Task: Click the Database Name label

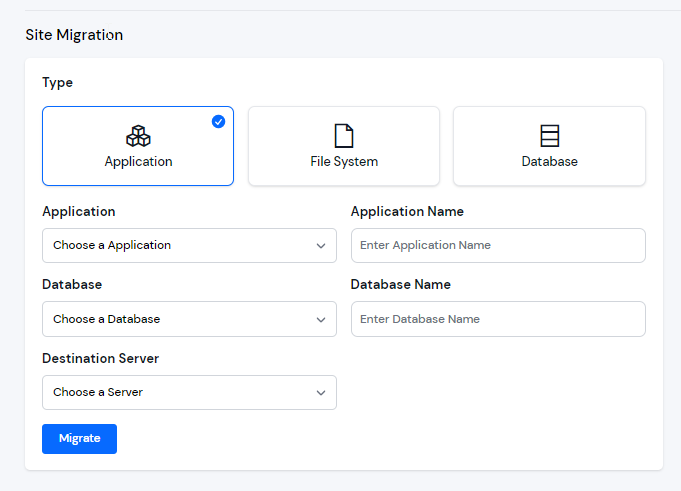Action: click(400, 284)
